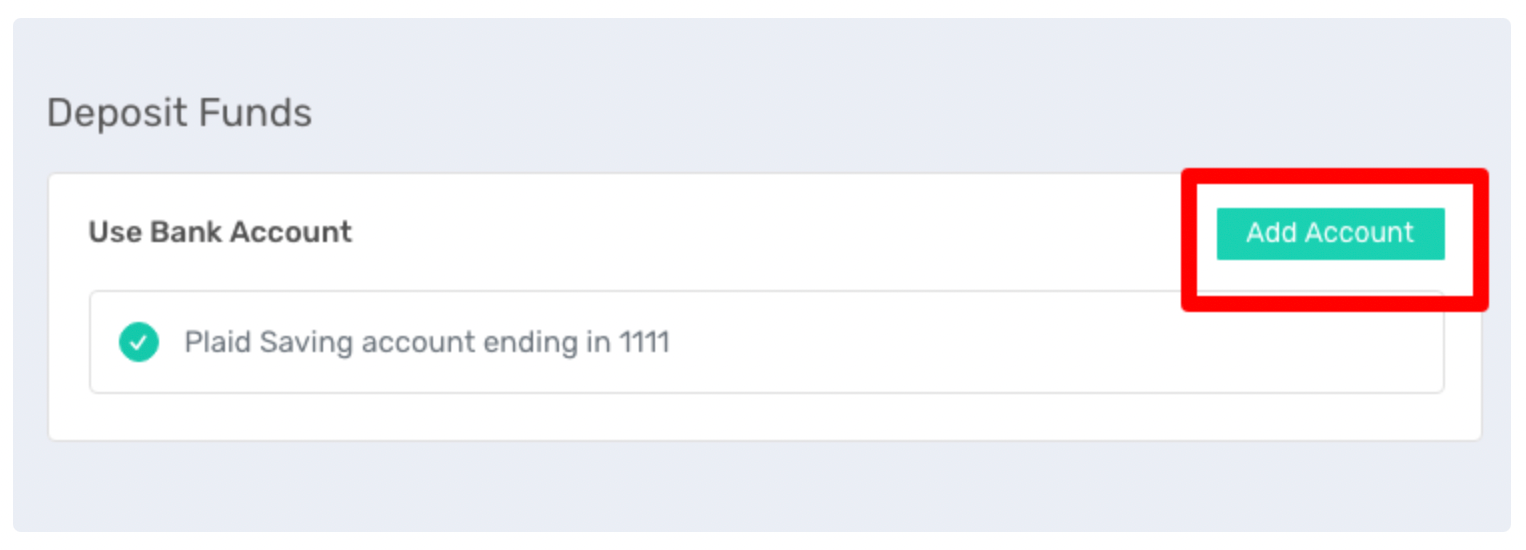Click the word 'Bank' in section heading
Screen dimensions: 1526x550
pyautogui.click(x=187, y=232)
